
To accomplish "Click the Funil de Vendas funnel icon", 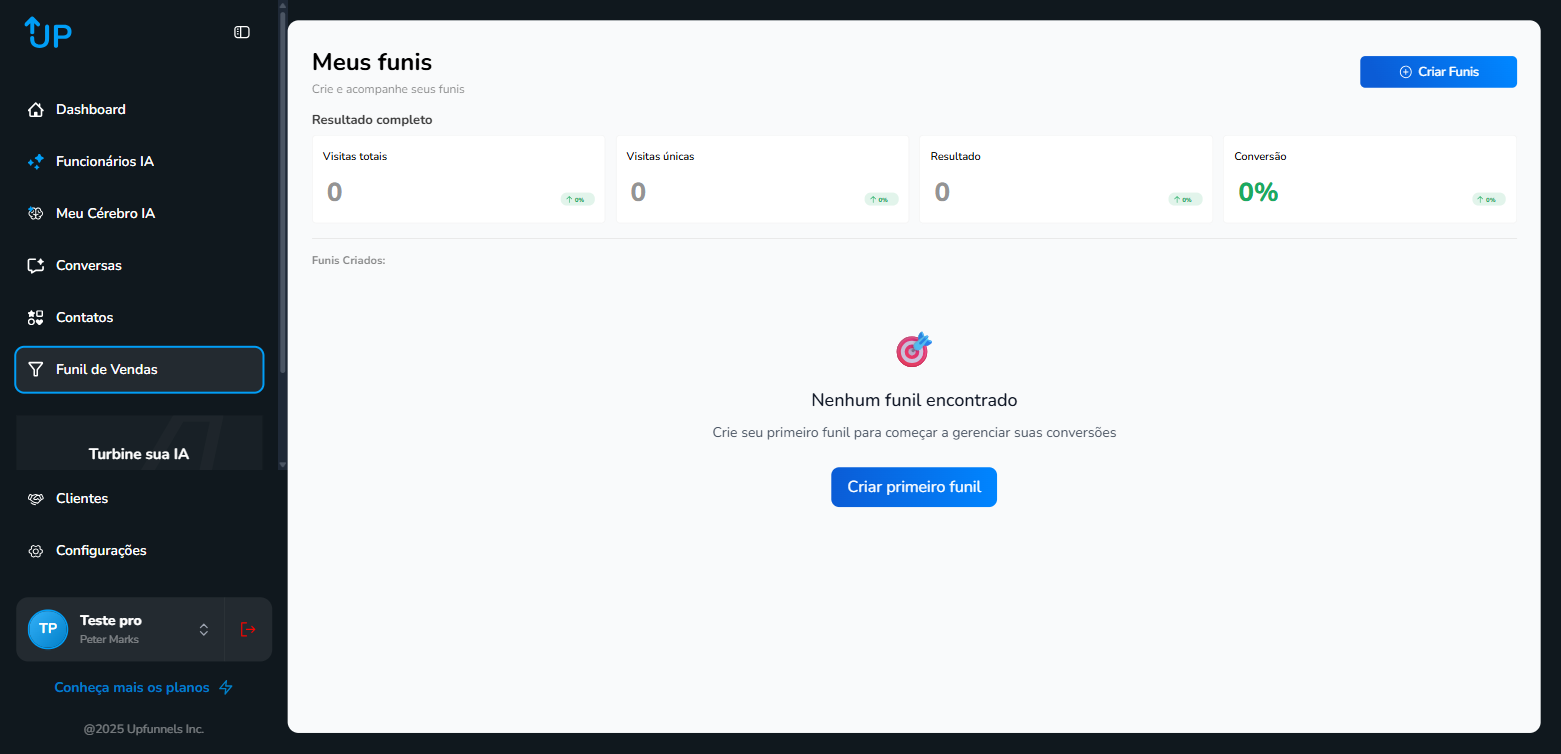I will [x=36, y=370].
